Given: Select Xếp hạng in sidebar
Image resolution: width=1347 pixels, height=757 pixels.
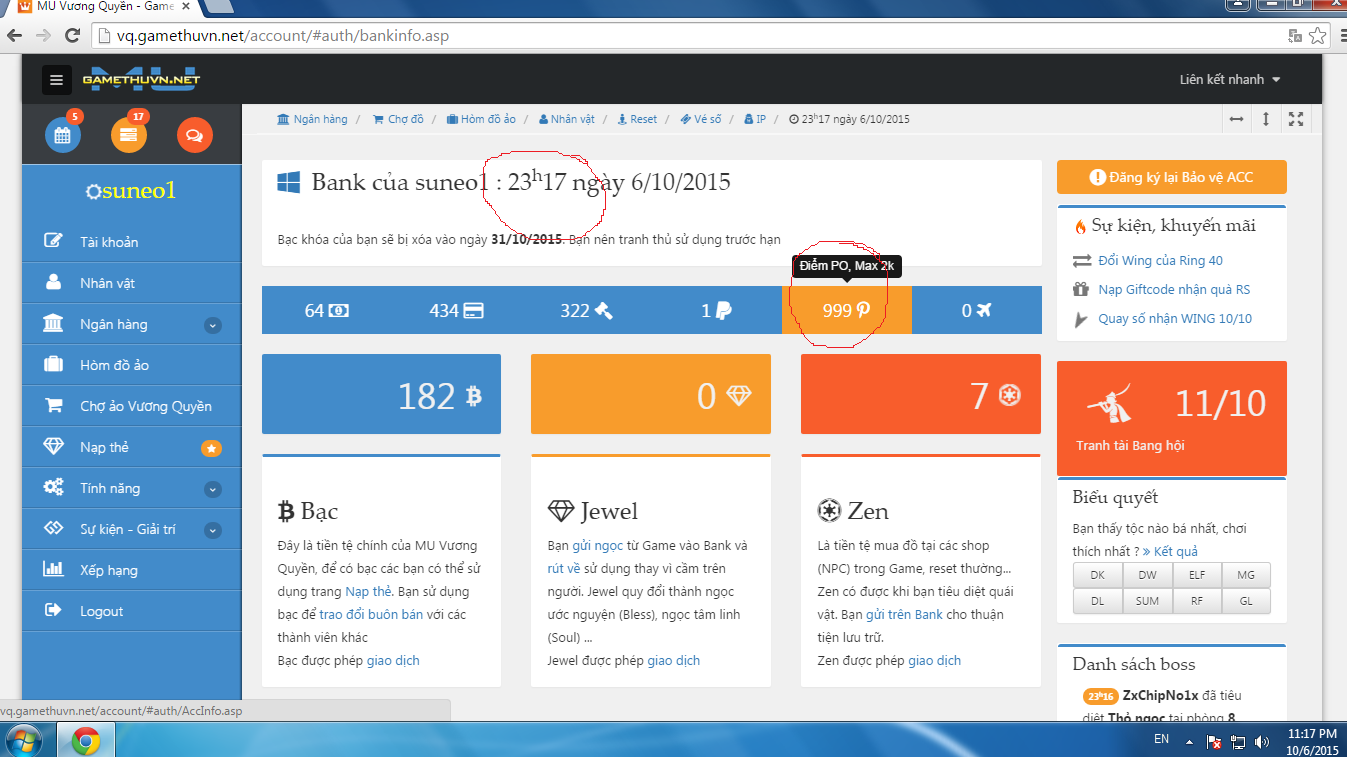Looking at the screenshot, I should pyautogui.click(x=108, y=570).
